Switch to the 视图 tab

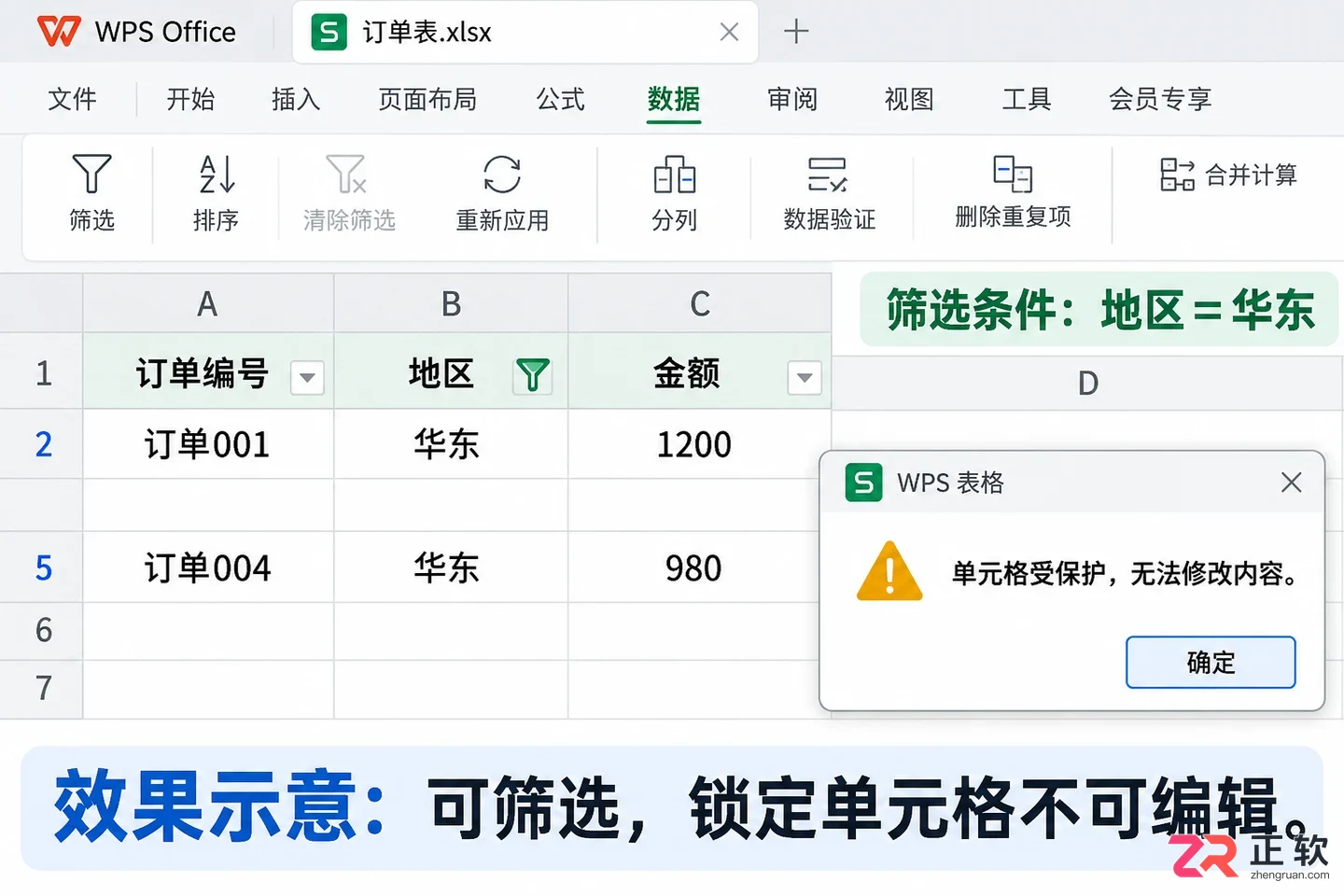pyautogui.click(x=909, y=99)
